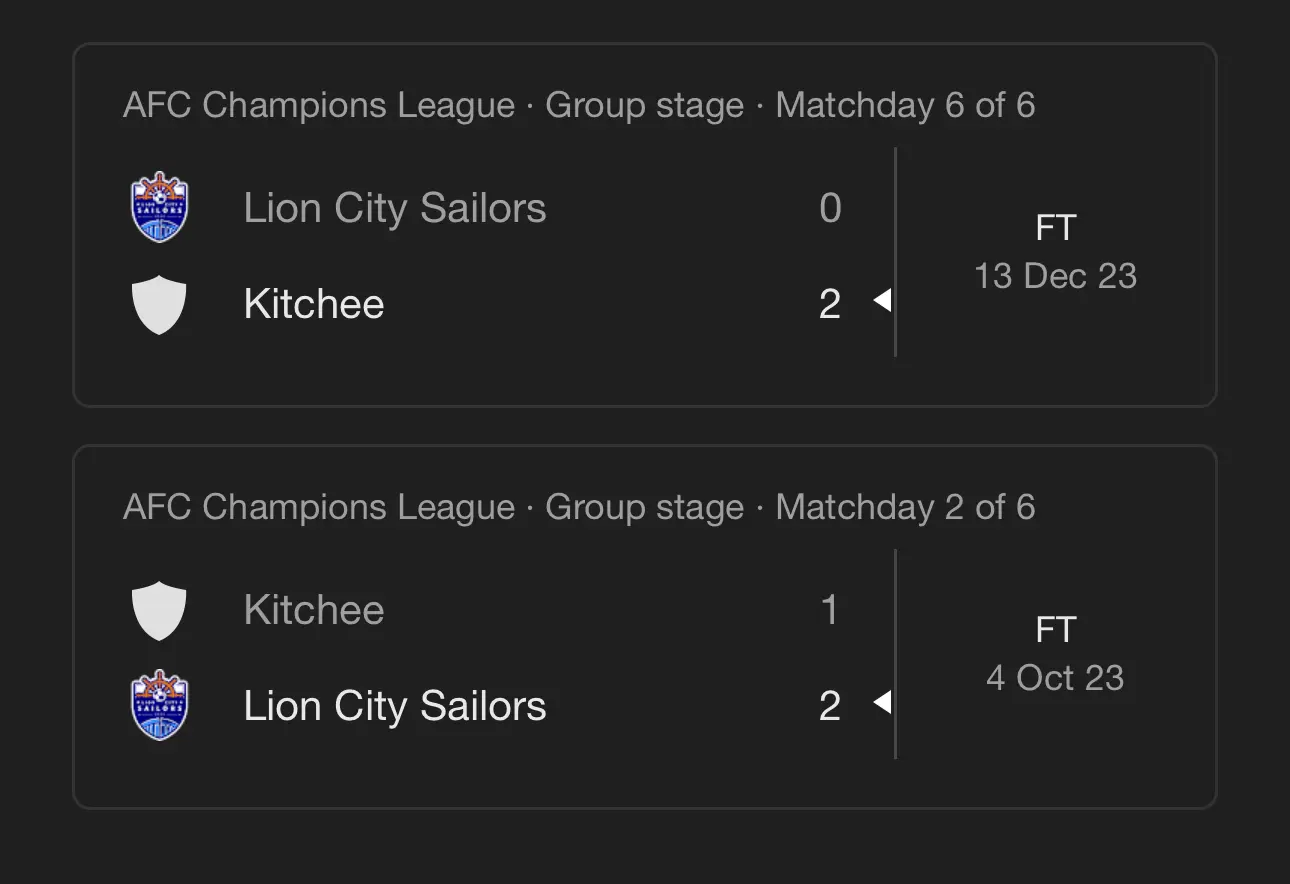
Task: Click Lion City Sailors crest in Matchday 2 card
Action: [x=160, y=706]
